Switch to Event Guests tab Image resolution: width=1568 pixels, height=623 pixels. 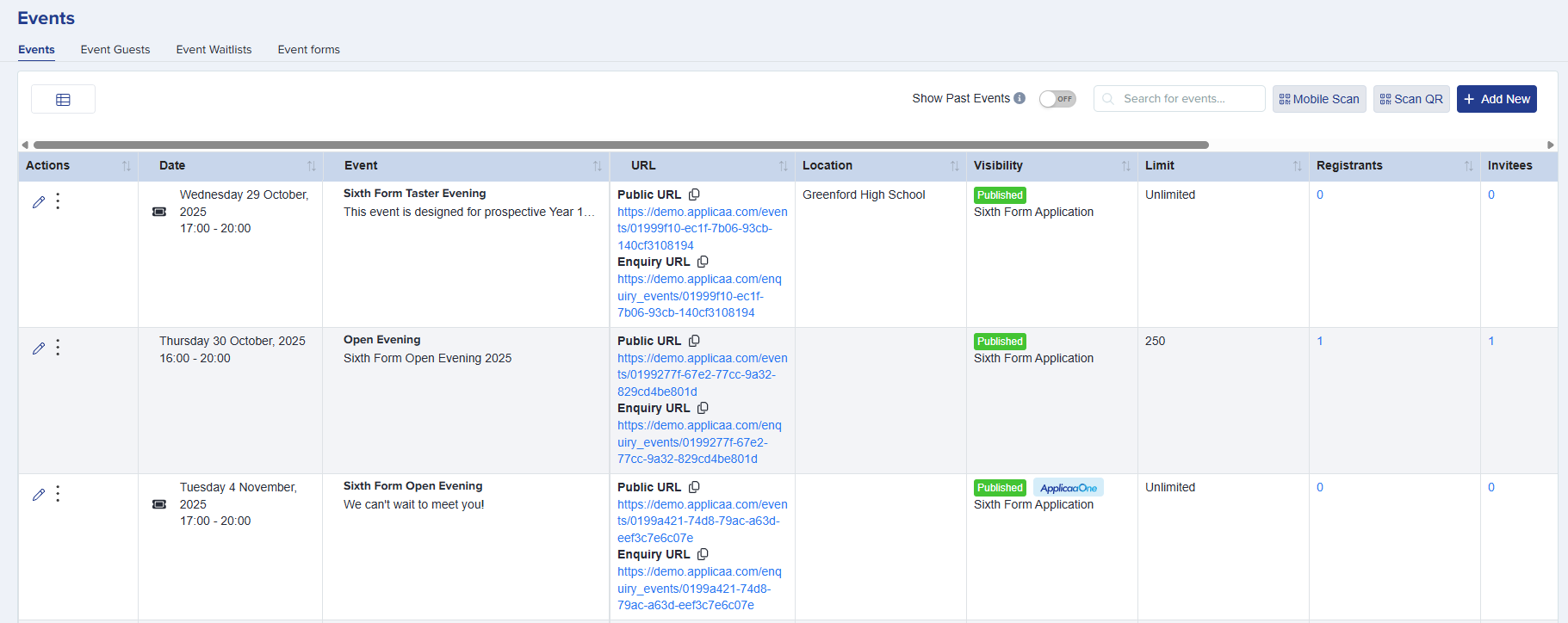pos(115,50)
